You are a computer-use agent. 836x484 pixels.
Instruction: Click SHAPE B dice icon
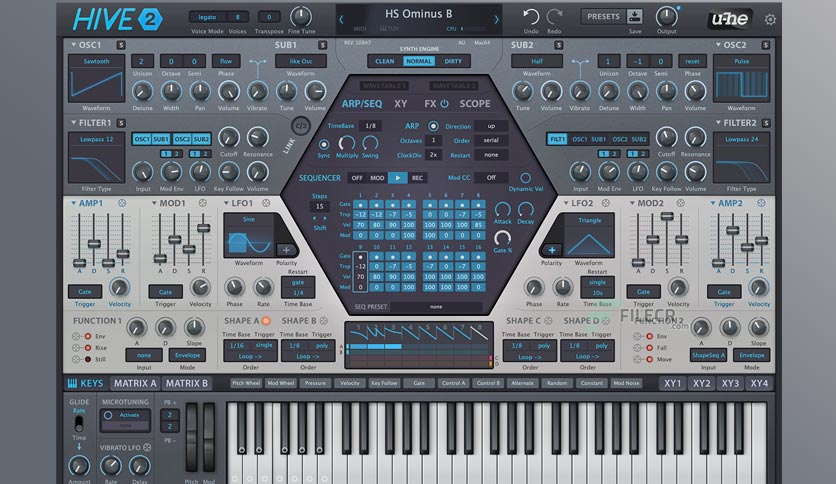[324, 320]
